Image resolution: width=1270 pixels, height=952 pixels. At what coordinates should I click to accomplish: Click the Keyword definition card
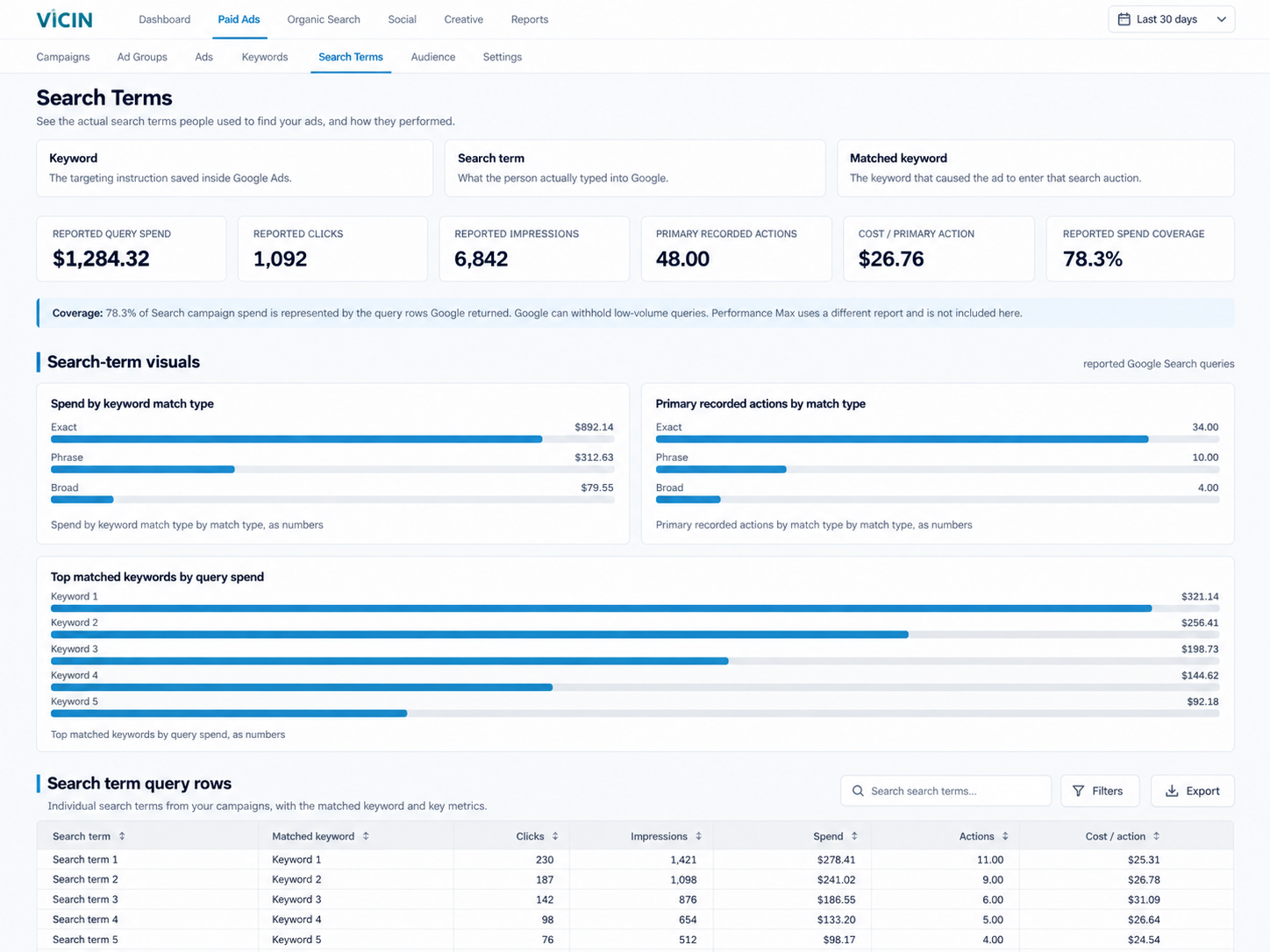pos(234,168)
